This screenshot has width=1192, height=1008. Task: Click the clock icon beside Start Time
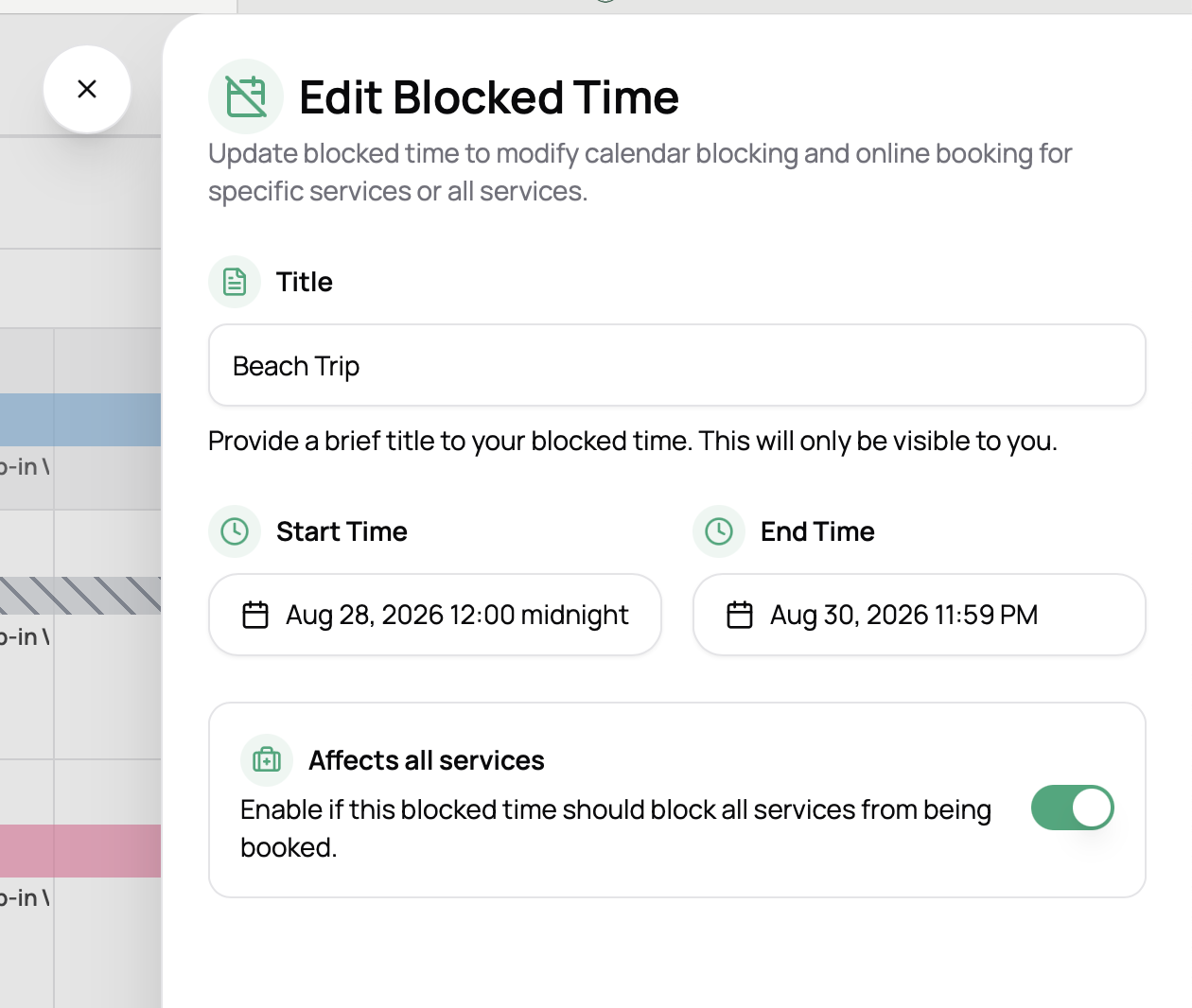coord(235,531)
